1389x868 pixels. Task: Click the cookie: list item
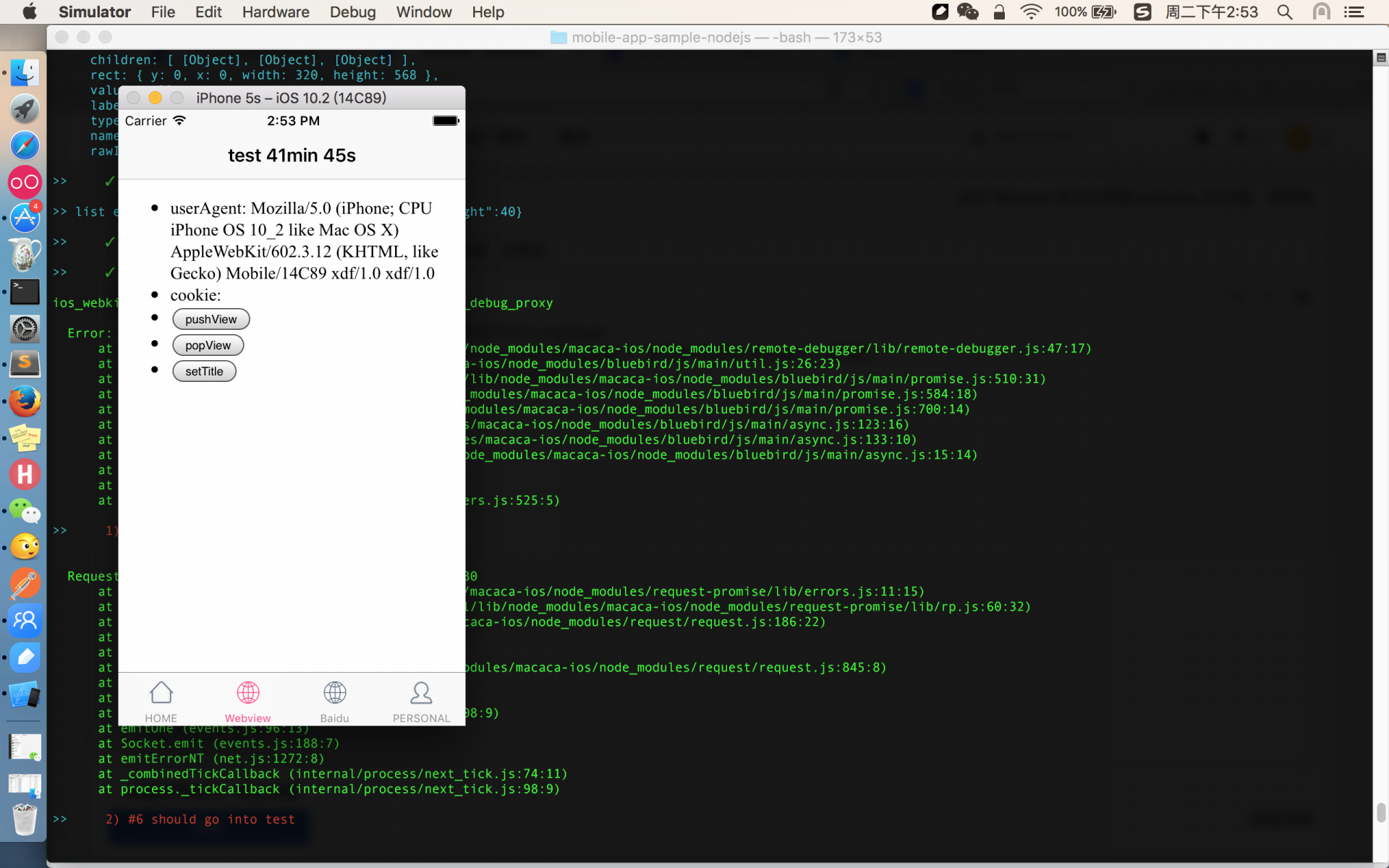(195, 295)
